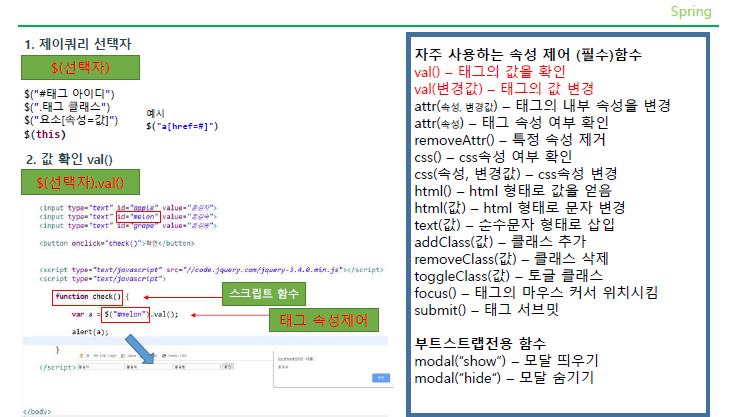
Task: Click the input line with id="melon"
Action: tap(128, 217)
